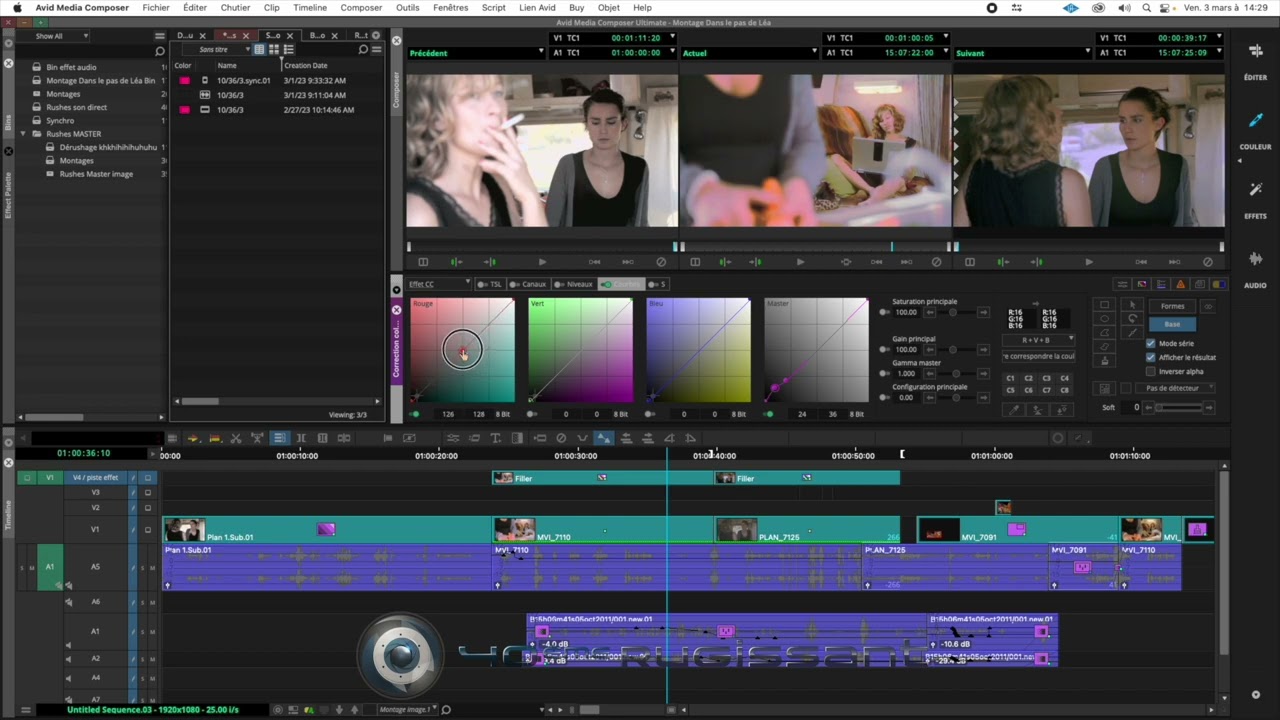Screen dimensions: 1280x720
Task: Select the rectangle shape tool
Action: 1104,305
